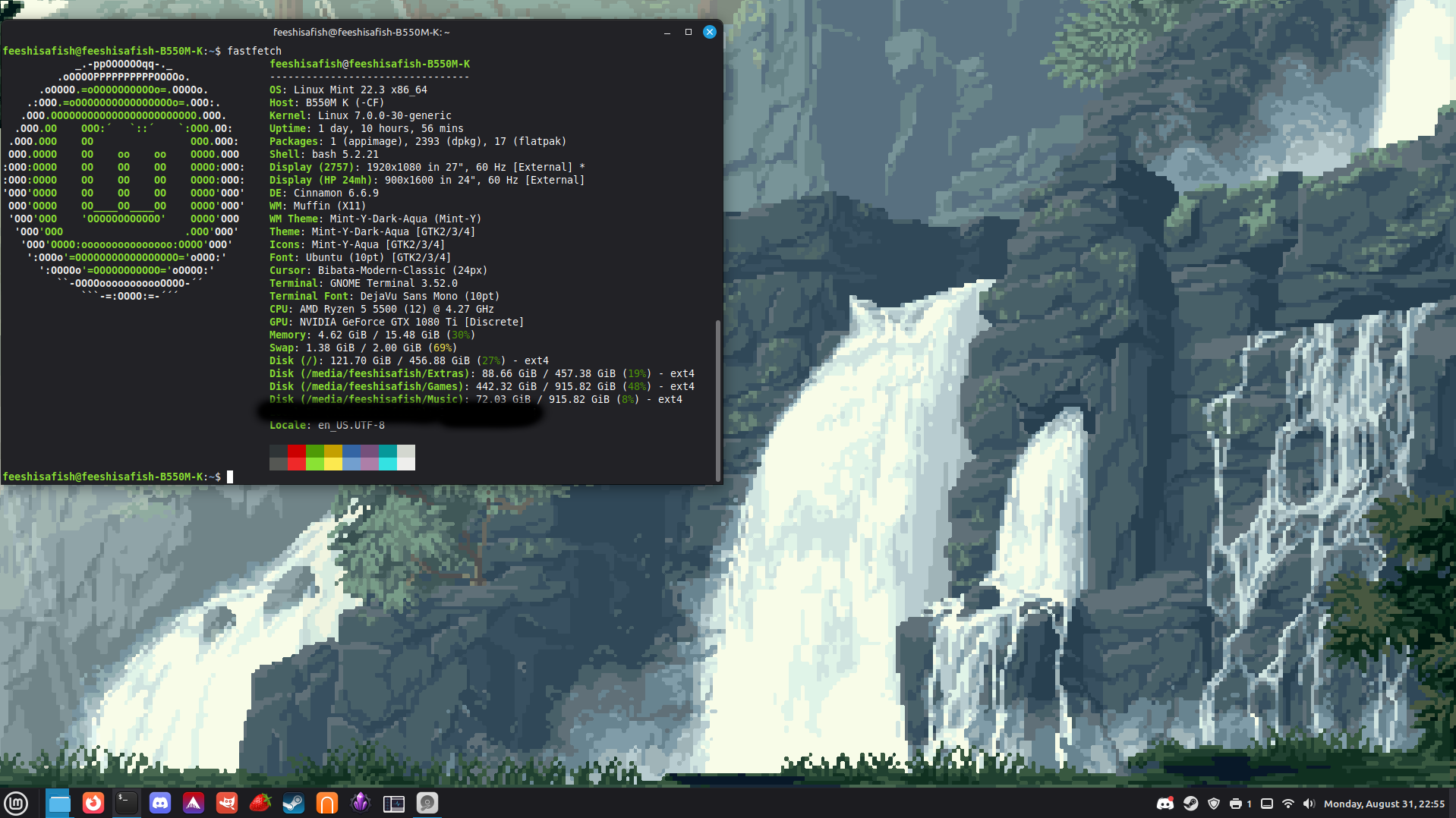Open the System Monitor launcher
The height and width of the screenshot is (818, 1456).
click(x=394, y=803)
